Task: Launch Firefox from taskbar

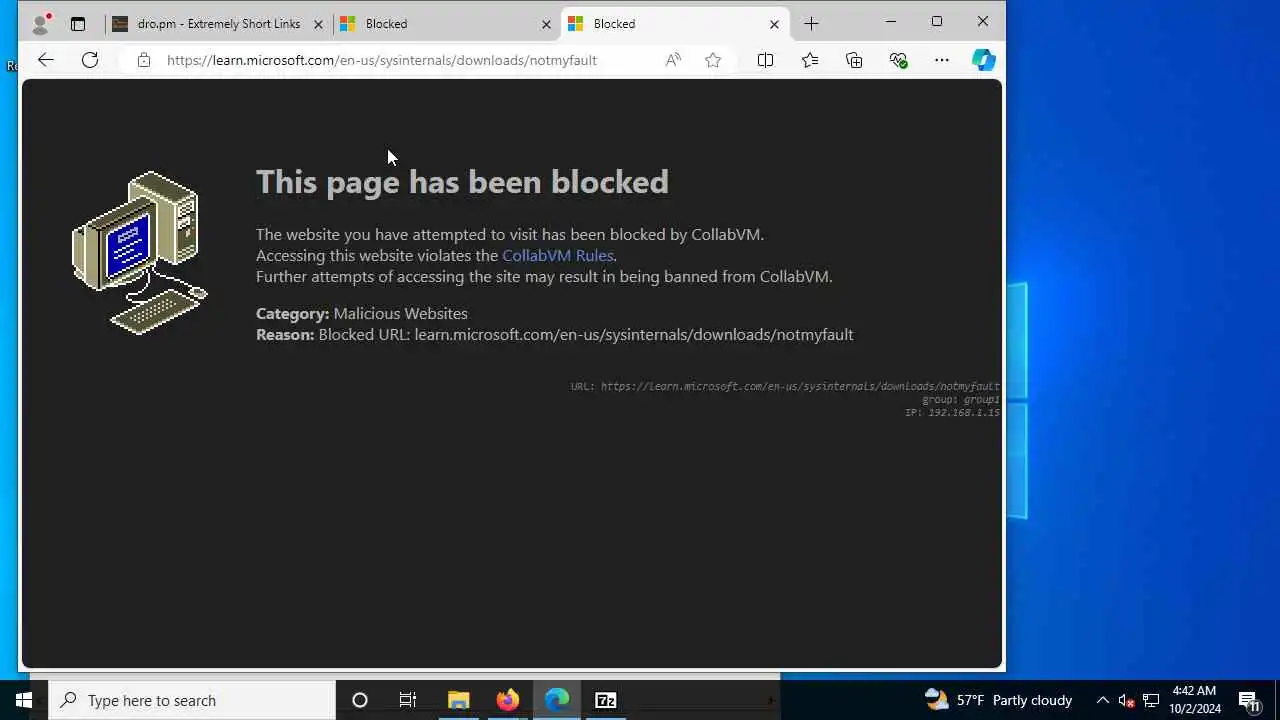Action: pos(508,700)
